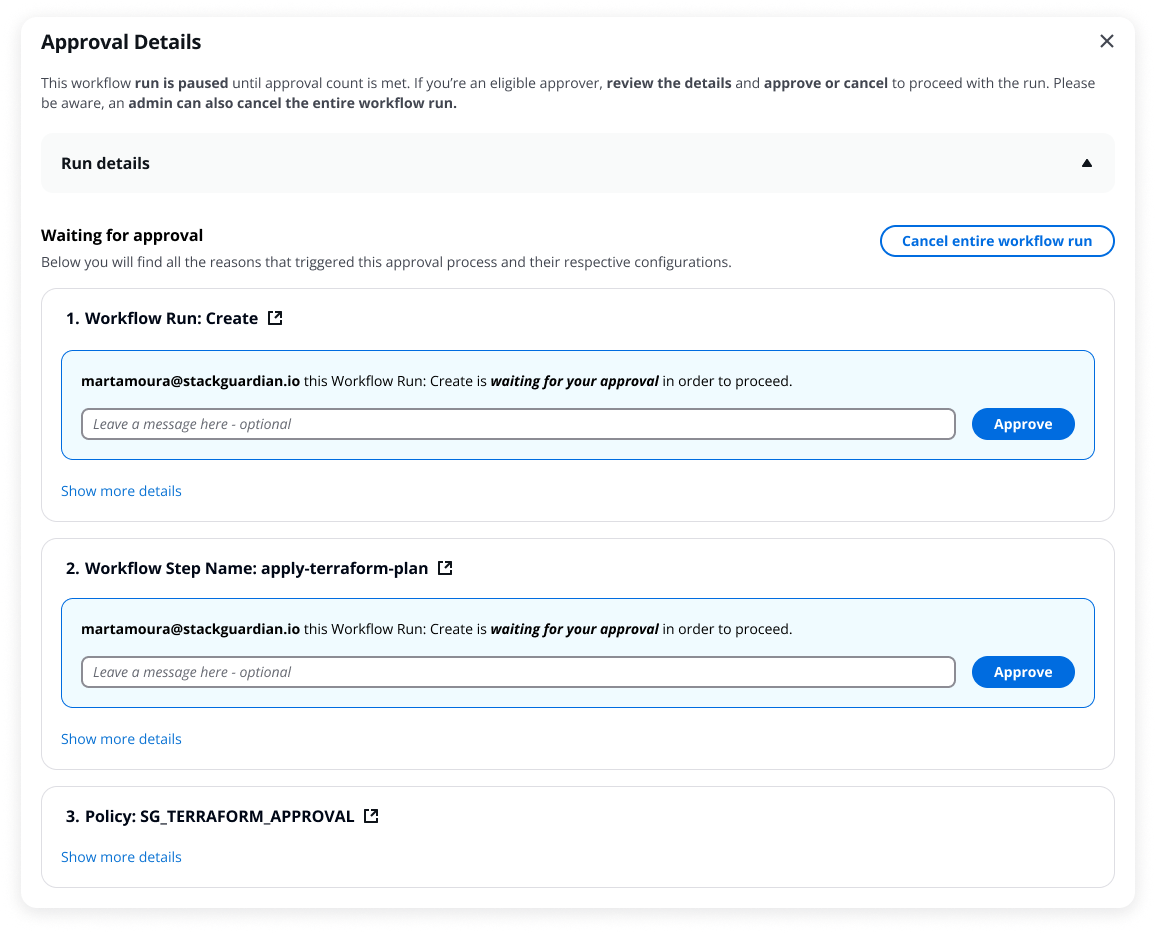The height and width of the screenshot is (933, 1156).
Task: Focus the message box under apply-terraform-plan
Action: click(x=518, y=671)
